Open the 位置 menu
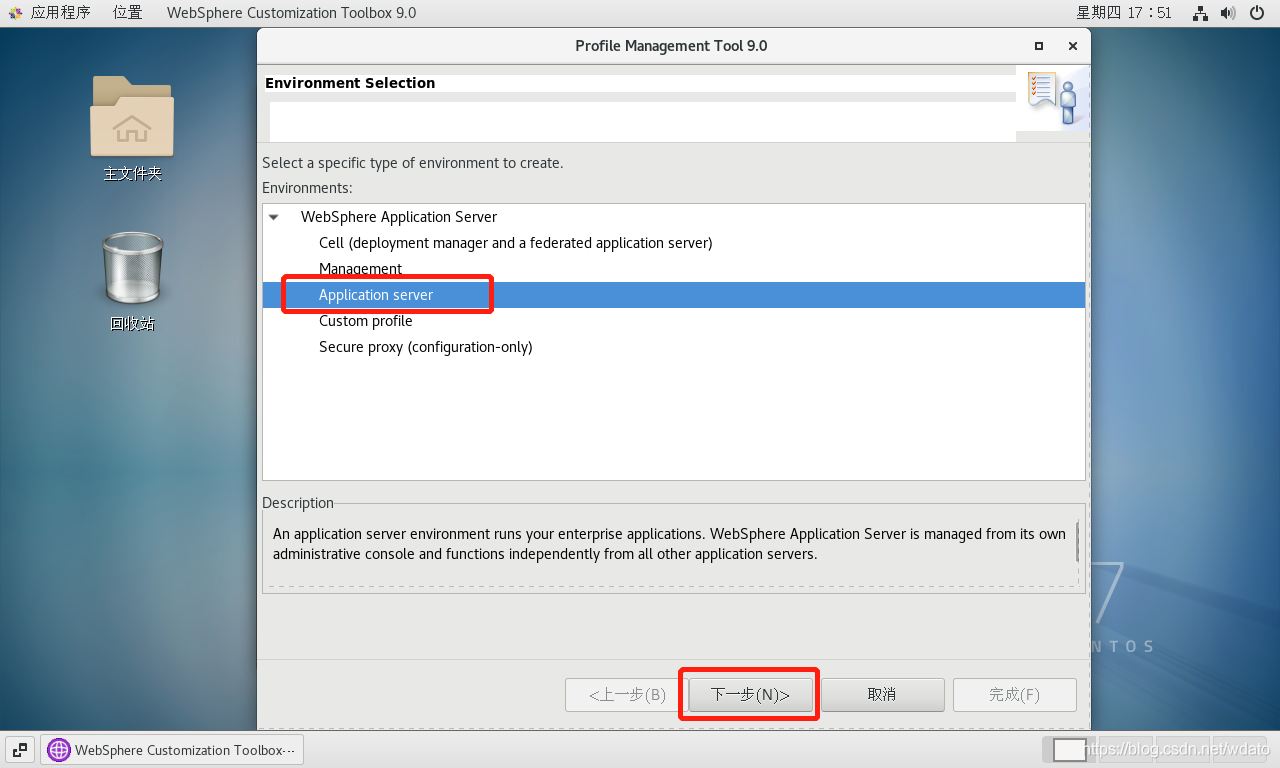Image resolution: width=1280 pixels, height=768 pixels. [x=127, y=13]
